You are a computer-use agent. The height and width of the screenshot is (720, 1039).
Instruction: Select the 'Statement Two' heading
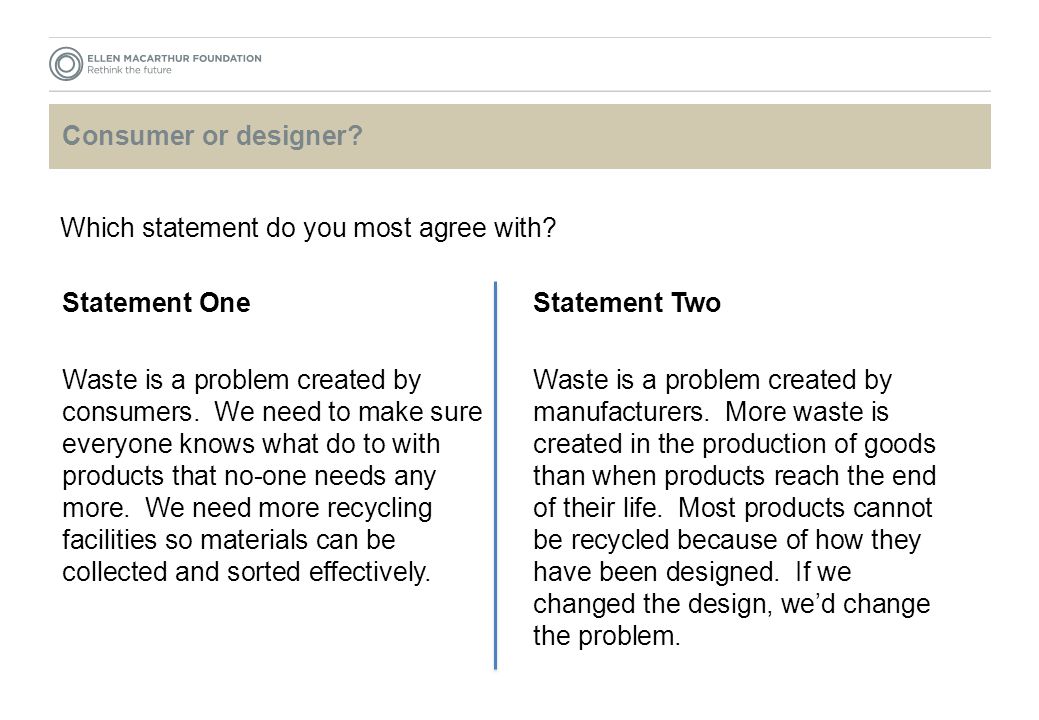pyautogui.click(x=627, y=303)
